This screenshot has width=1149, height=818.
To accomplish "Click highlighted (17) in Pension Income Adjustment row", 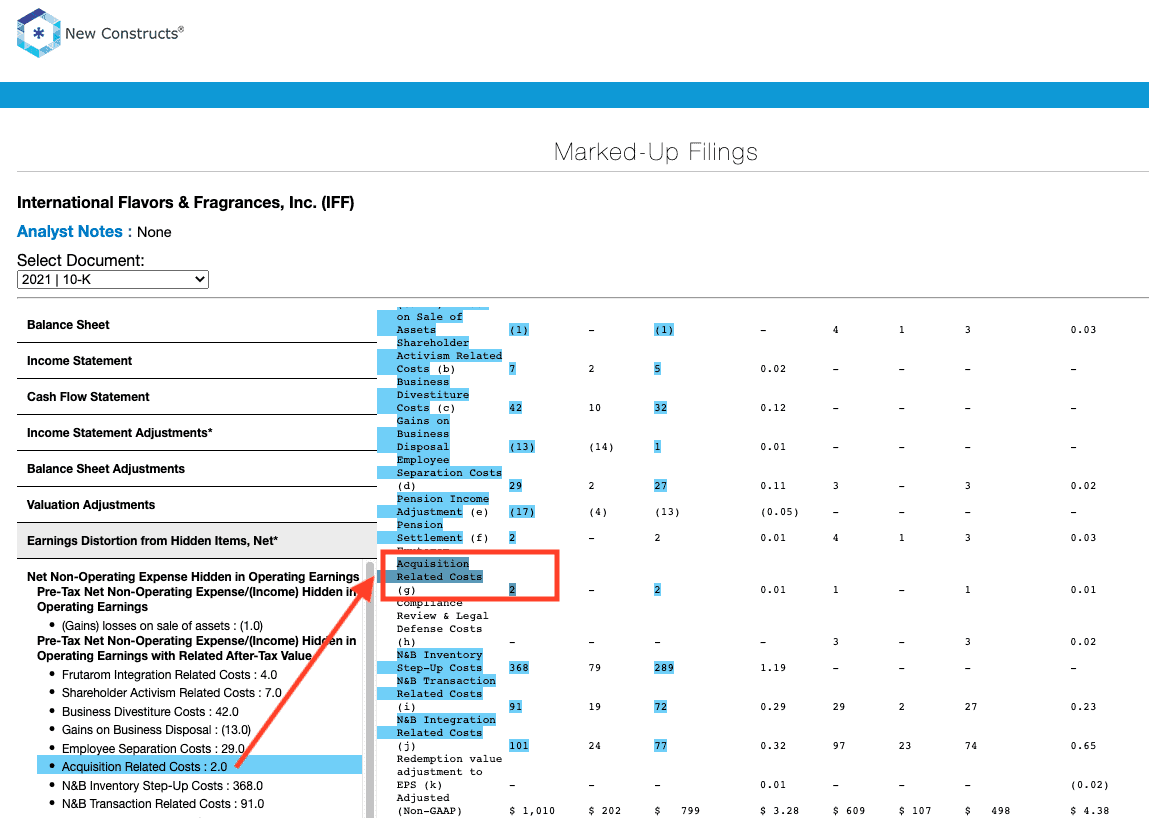I will [x=522, y=512].
